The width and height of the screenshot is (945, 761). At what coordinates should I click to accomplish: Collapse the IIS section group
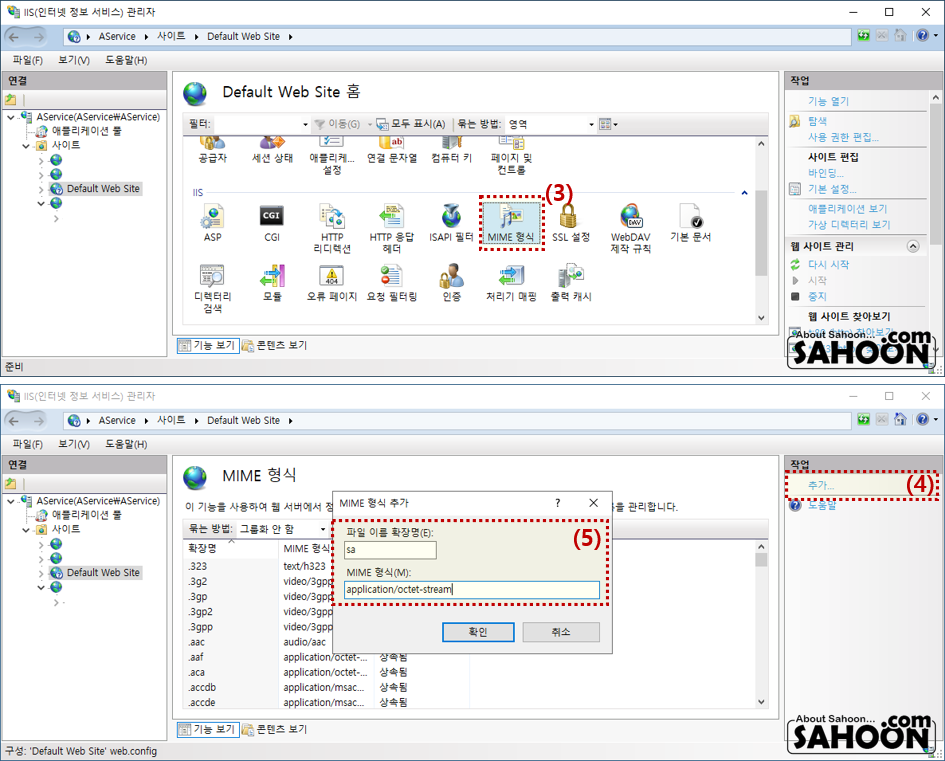point(743,191)
